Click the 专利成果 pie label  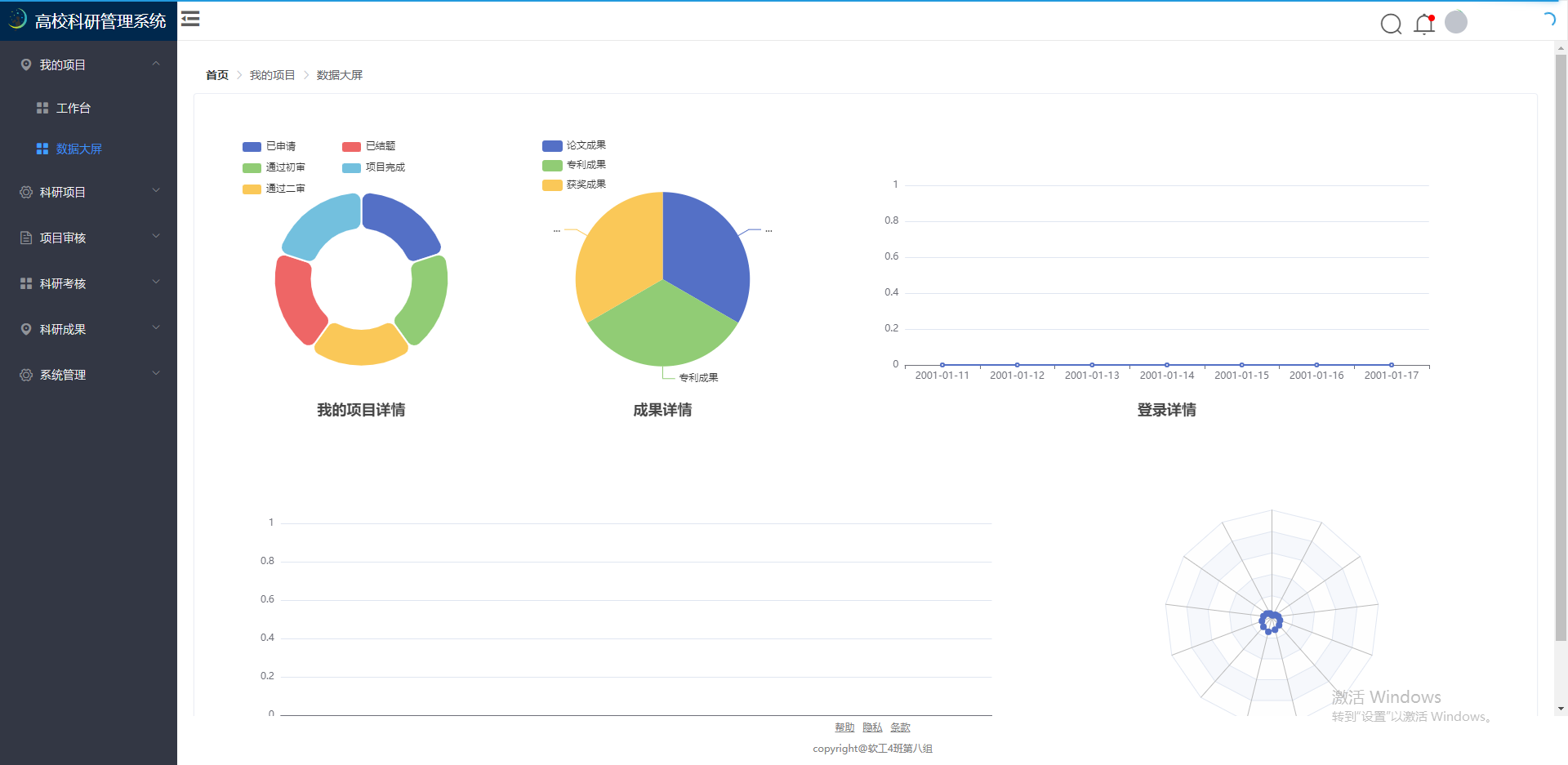pos(699,378)
